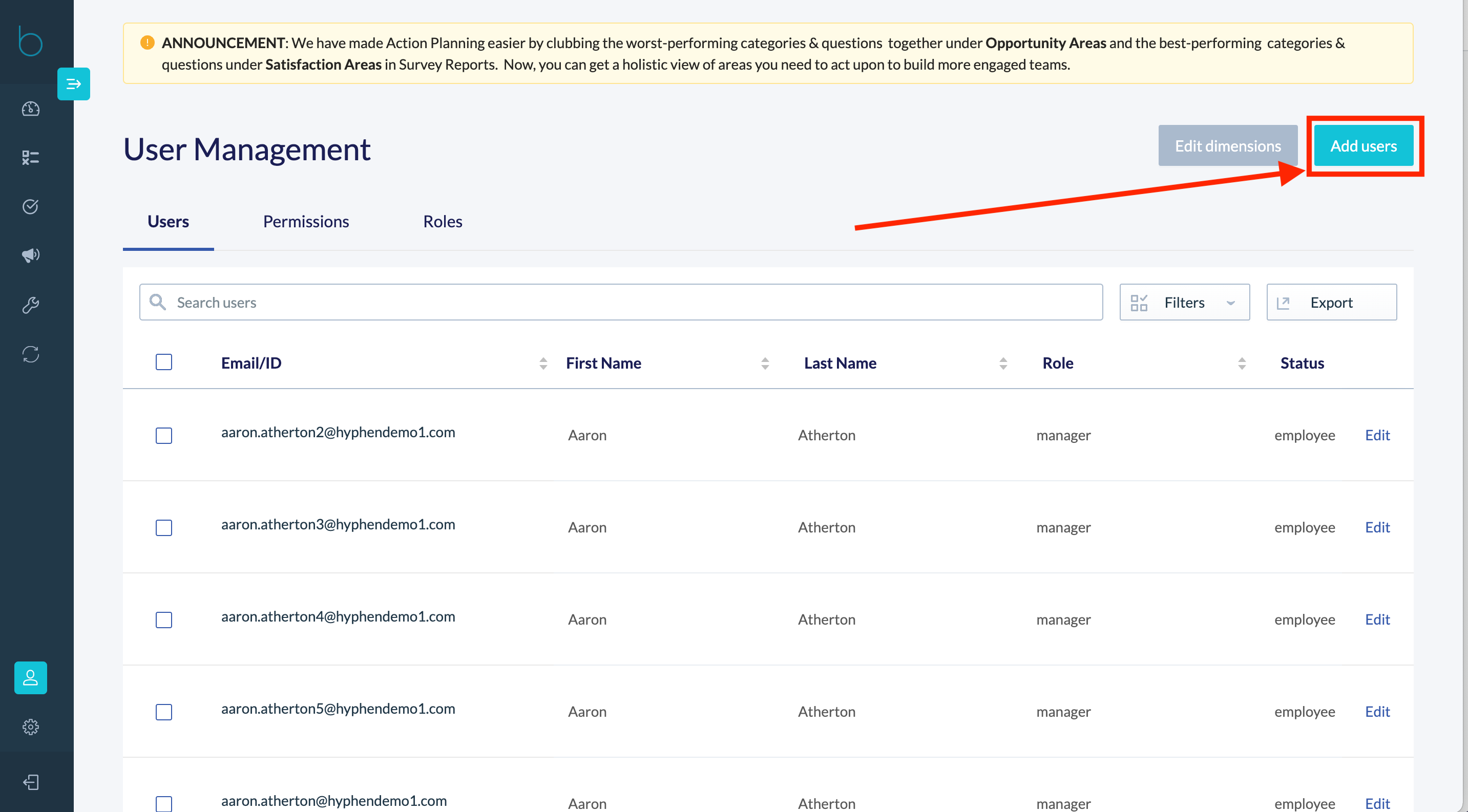Expand the sidebar with the arrow toggle
The height and width of the screenshot is (812, 1468).
click(x=74, y=83)
